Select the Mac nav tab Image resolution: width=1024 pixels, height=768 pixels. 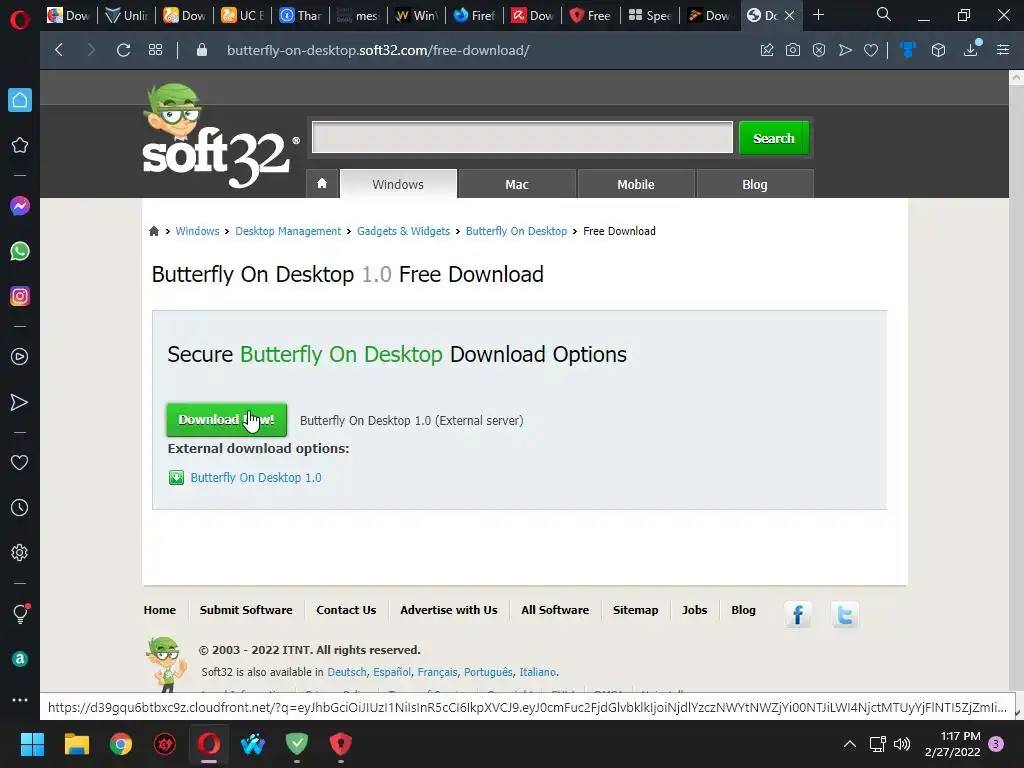point(517,184)
